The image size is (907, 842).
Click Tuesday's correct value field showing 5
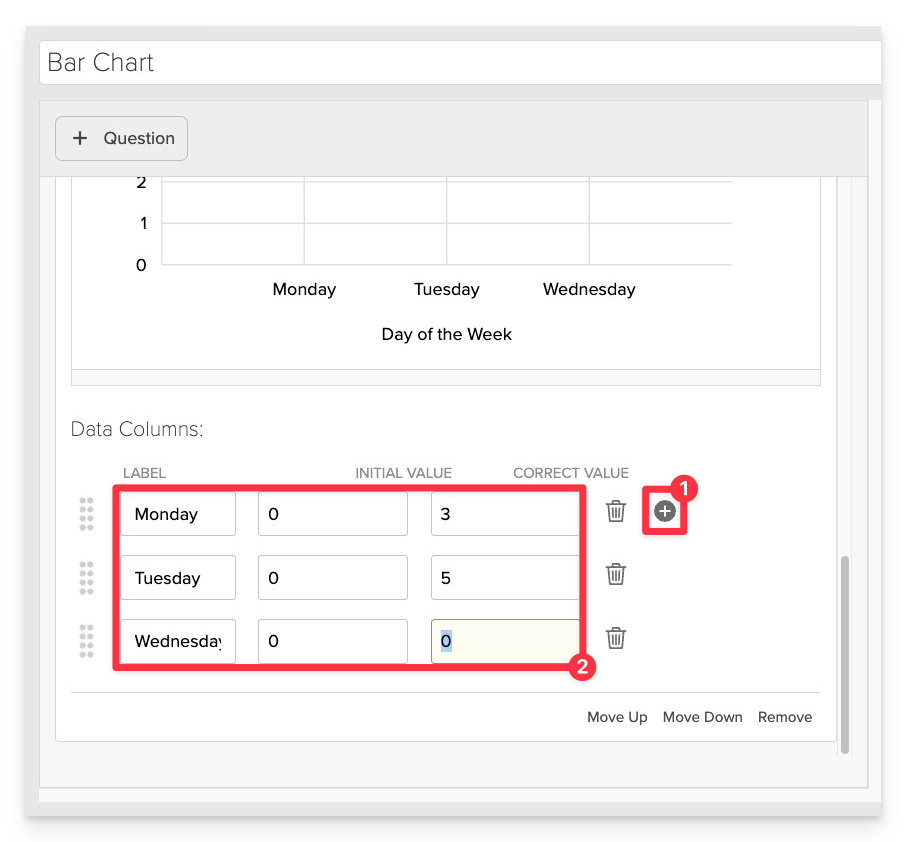(505, 578)
